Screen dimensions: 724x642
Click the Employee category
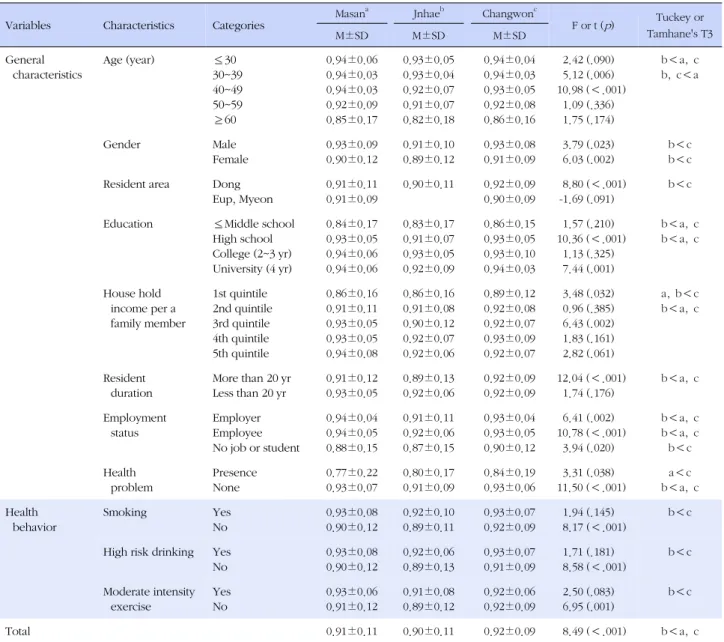[x=237, y=433]
